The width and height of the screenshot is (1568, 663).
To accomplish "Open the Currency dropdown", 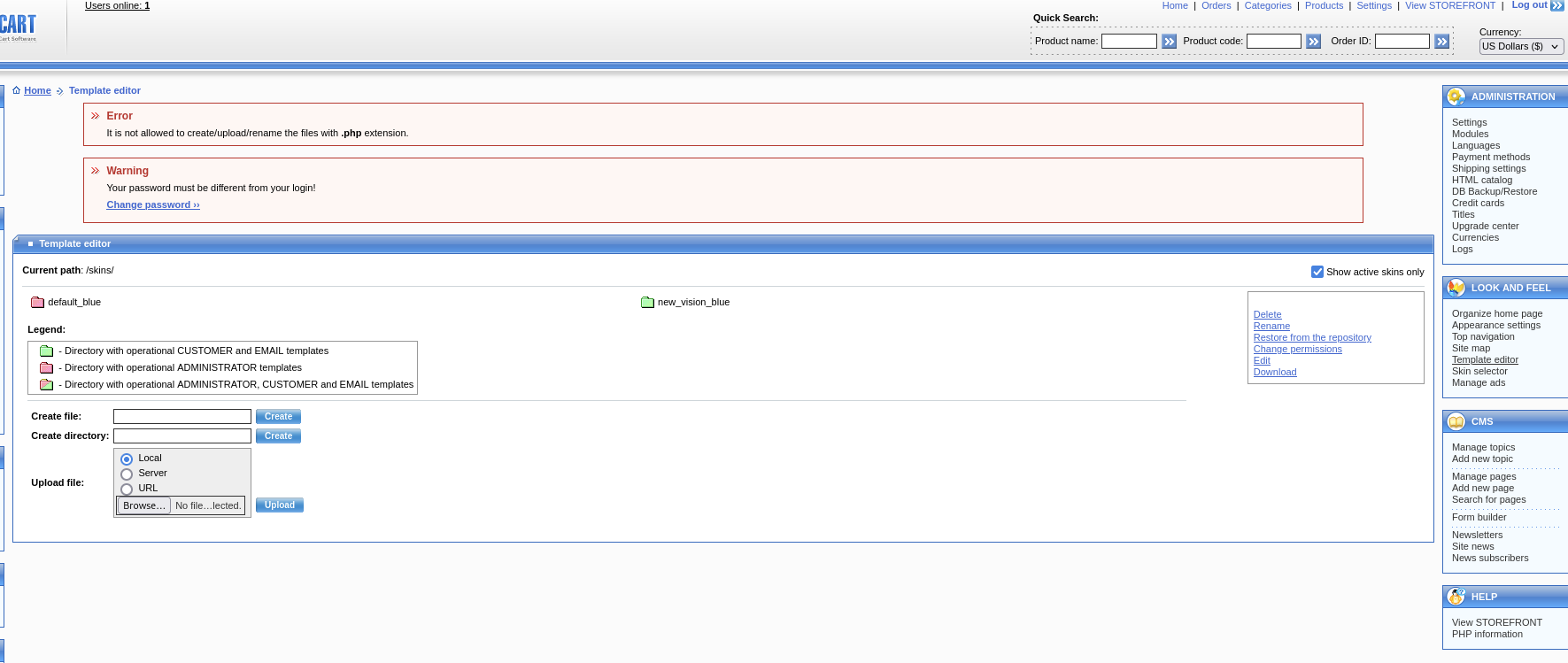I will pyautogui.click(x=1521, y=47).
